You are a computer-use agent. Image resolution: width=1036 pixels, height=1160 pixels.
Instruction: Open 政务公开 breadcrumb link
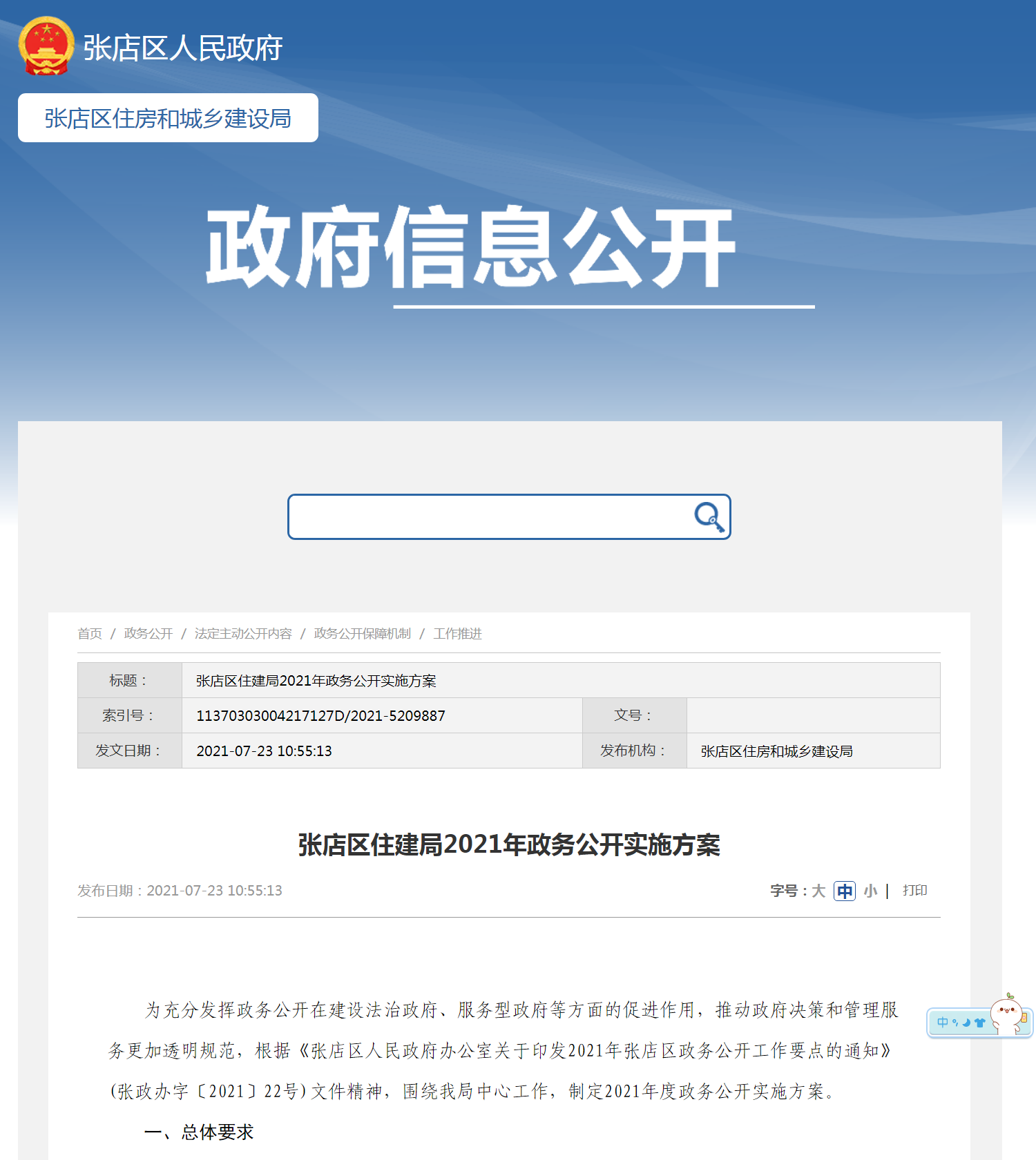point(148,634)
